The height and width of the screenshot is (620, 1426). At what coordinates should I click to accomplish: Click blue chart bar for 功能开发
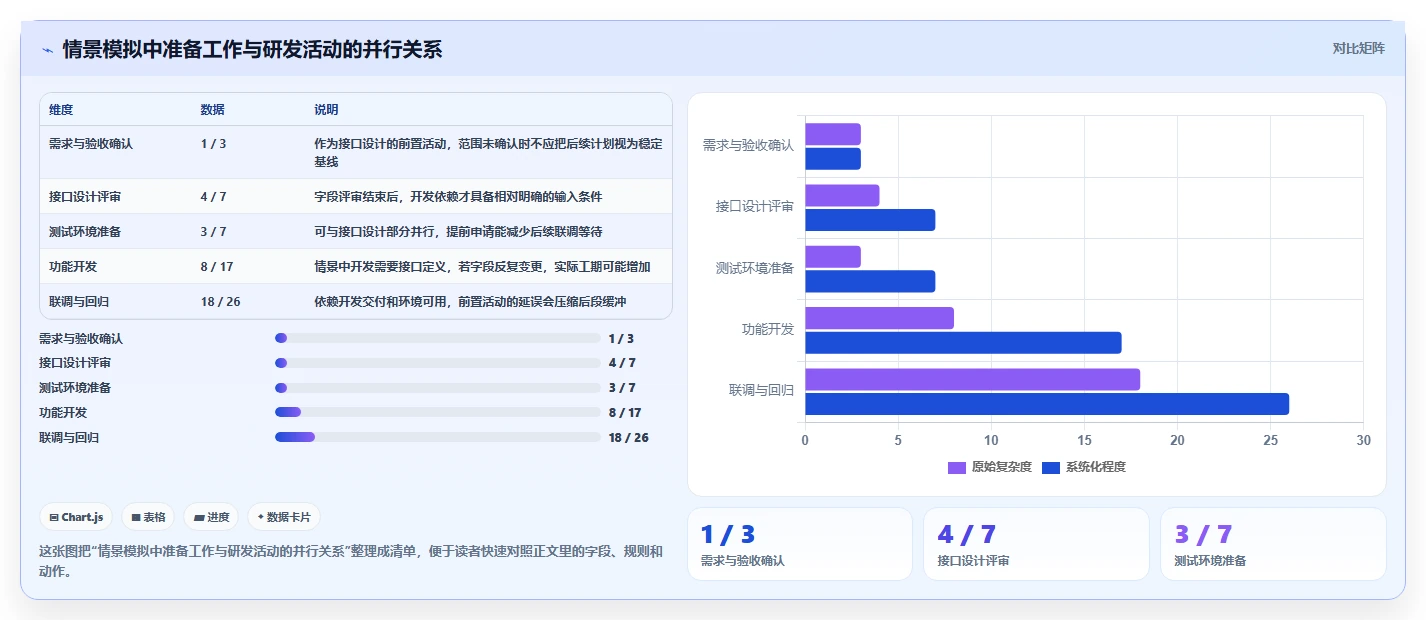(x=963, y=343)
